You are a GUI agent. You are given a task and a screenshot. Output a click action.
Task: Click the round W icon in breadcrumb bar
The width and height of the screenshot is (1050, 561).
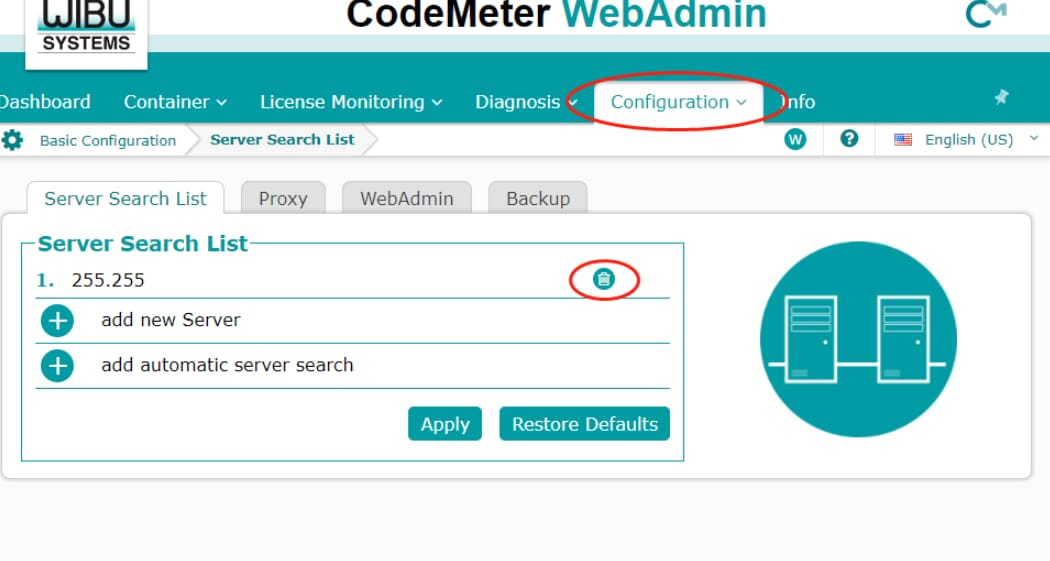(795, 139)
